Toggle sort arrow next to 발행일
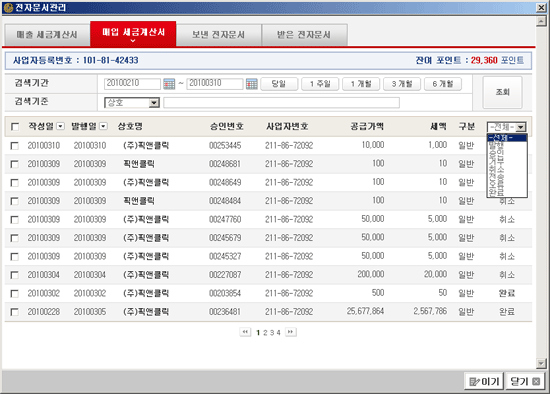This screenshot has width=550, height=394. point(103,126)
